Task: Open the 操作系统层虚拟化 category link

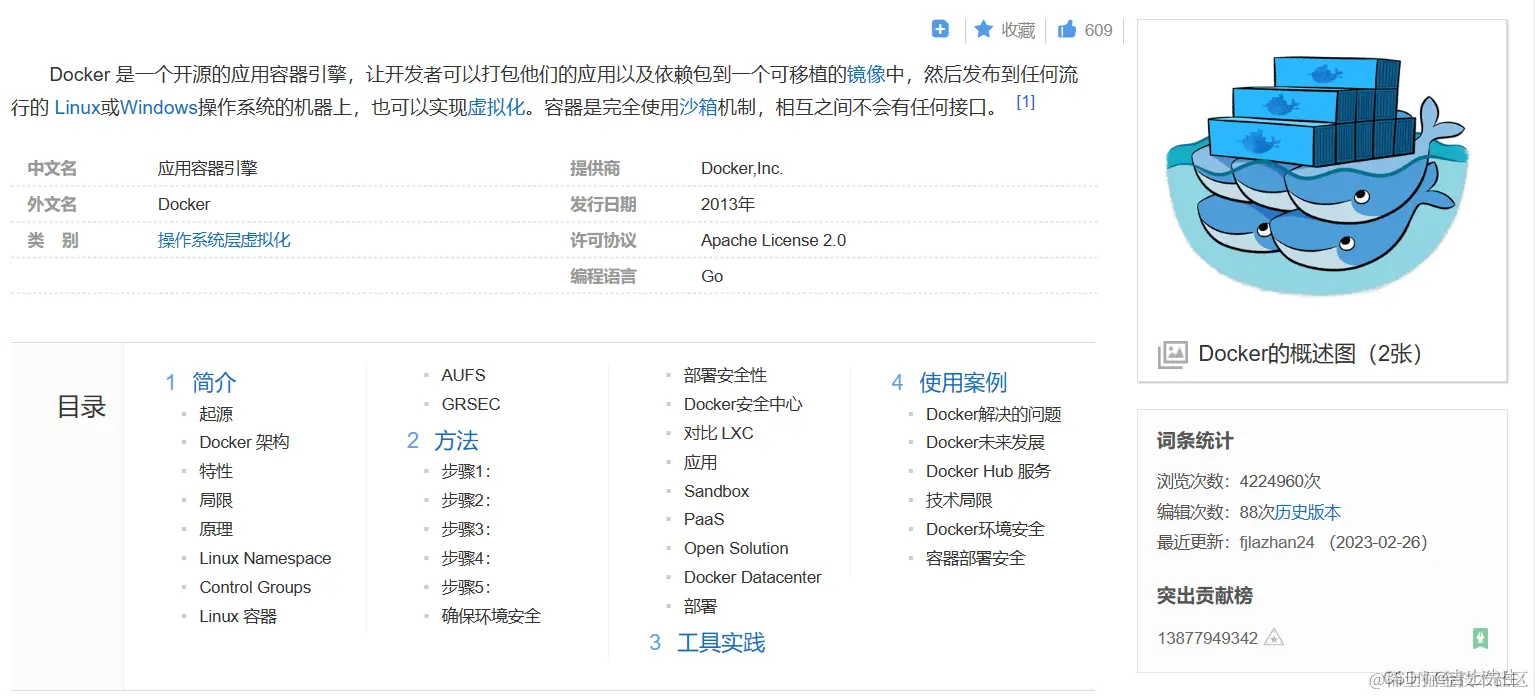Action: (x=223, y=240)
